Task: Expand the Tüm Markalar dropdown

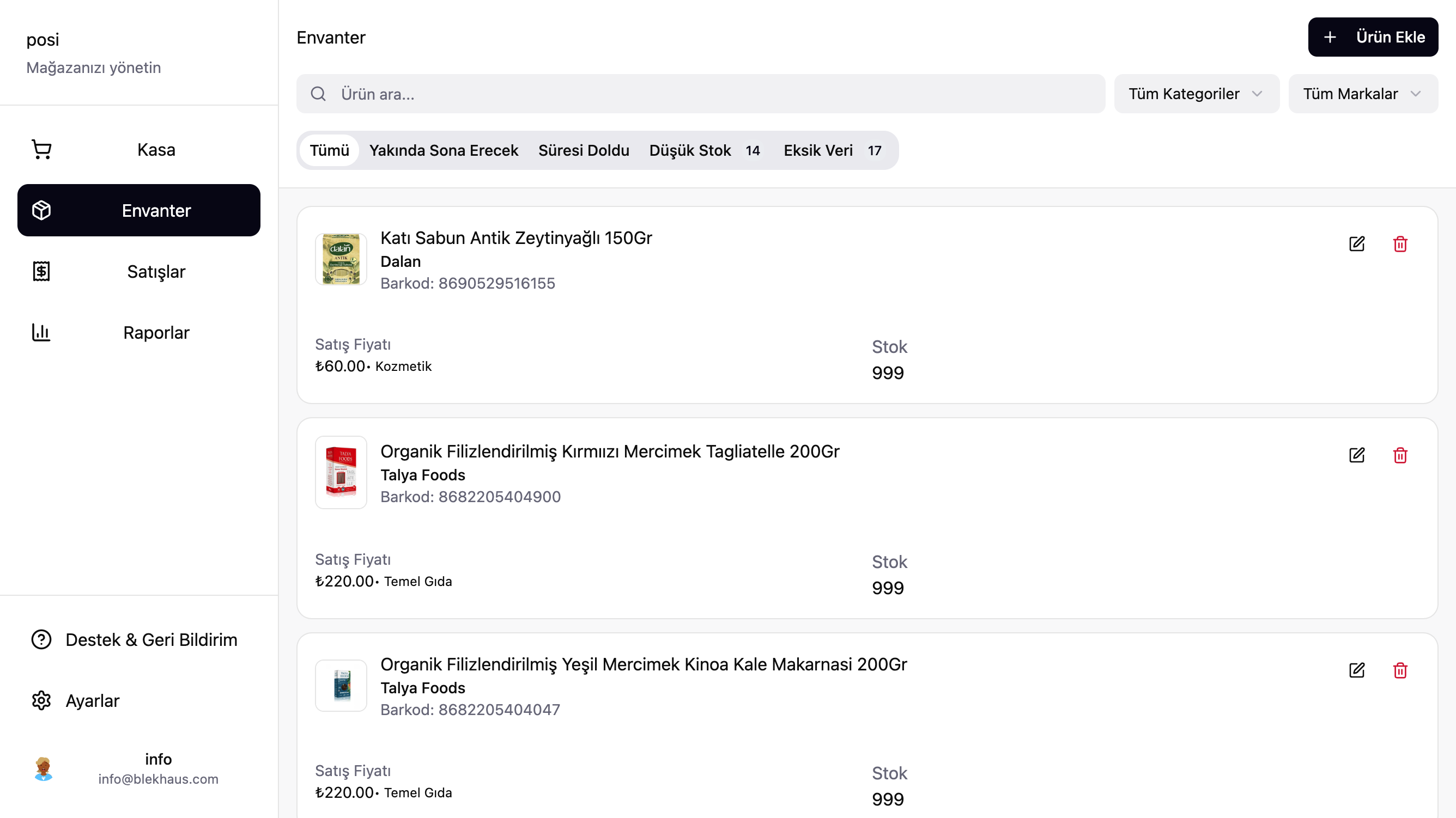Action: point(1362,94)
